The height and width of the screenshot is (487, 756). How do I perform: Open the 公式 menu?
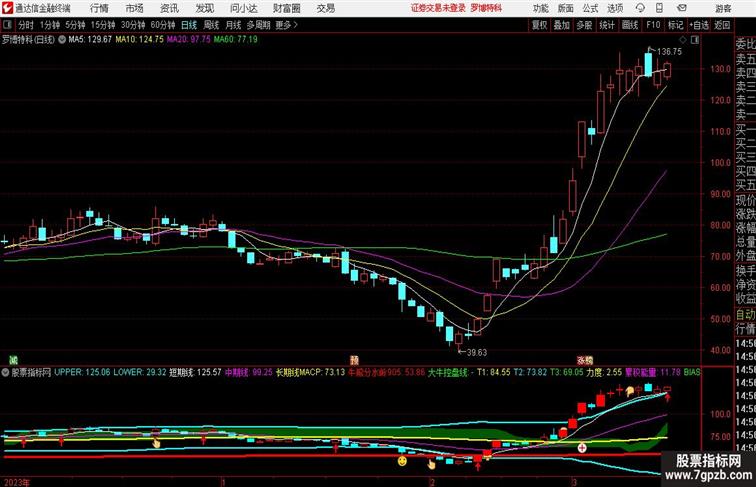(590, 8)
